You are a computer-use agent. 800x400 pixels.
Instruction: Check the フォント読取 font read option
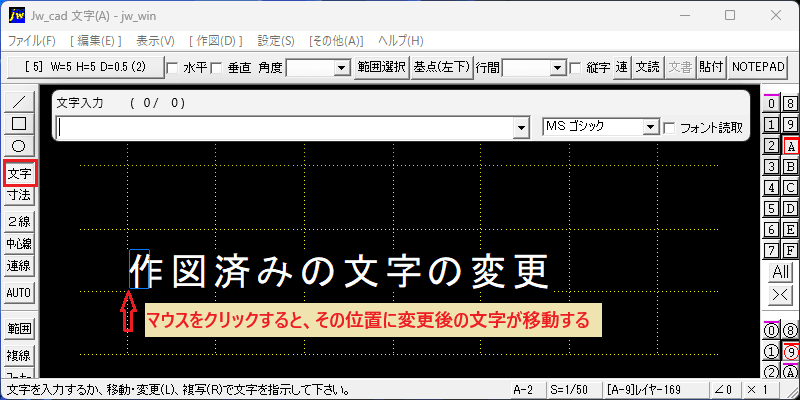pos(669,129)
